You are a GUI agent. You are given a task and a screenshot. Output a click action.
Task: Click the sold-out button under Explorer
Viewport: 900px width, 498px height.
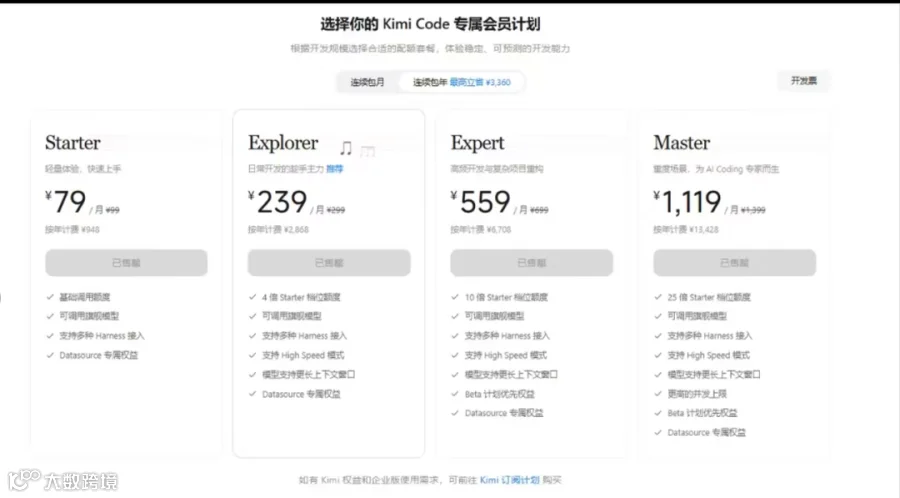coord(329,263)
